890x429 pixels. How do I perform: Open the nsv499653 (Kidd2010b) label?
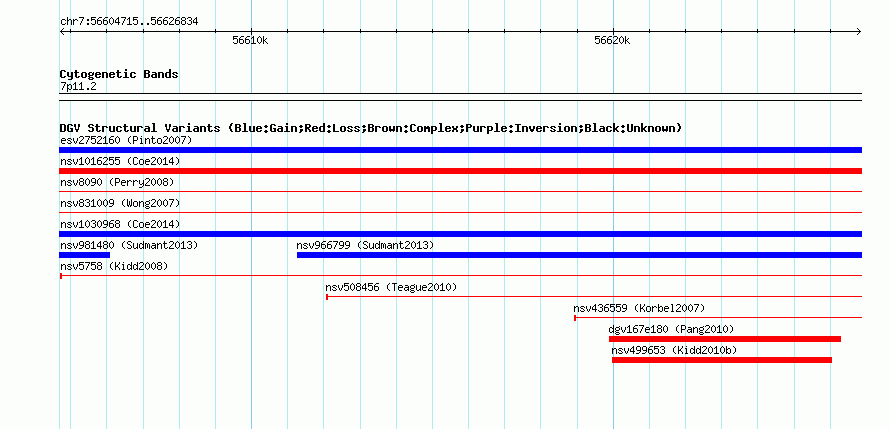[674, 350]
